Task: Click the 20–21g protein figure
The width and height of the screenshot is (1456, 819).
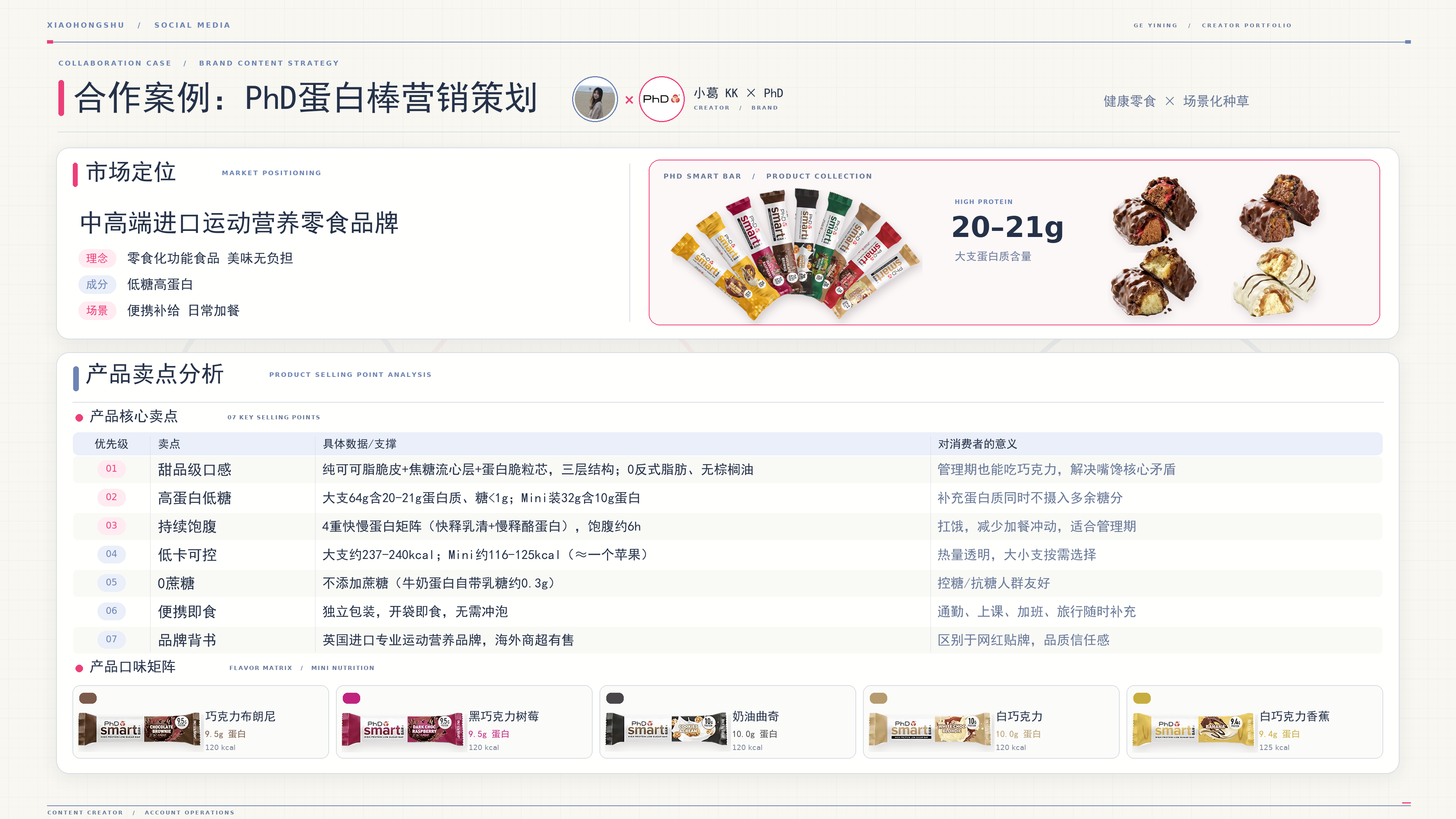Action: [x=1007, y=227]
